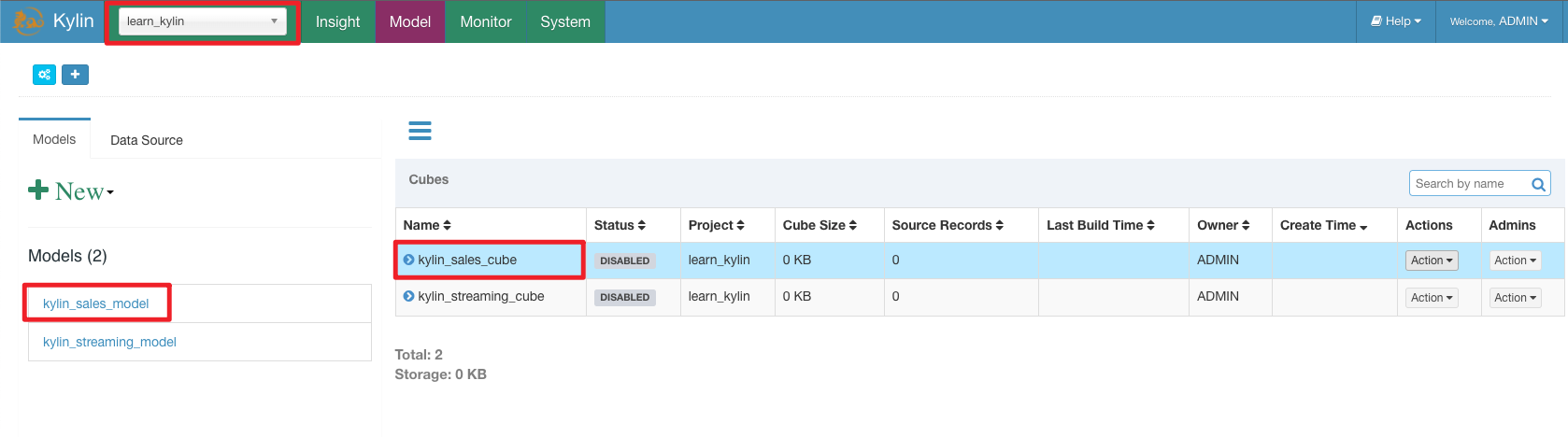Open Actions dropdown for kylin_sales_cube

pos(1431,261)
